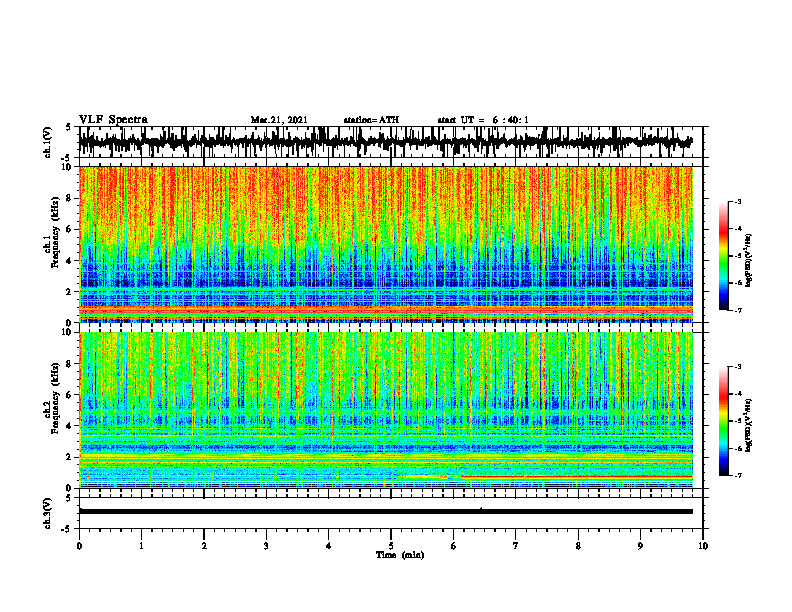Click the 'VLF Spectra' plot title
Screen dimensions: 792x612
coord(113,120)
